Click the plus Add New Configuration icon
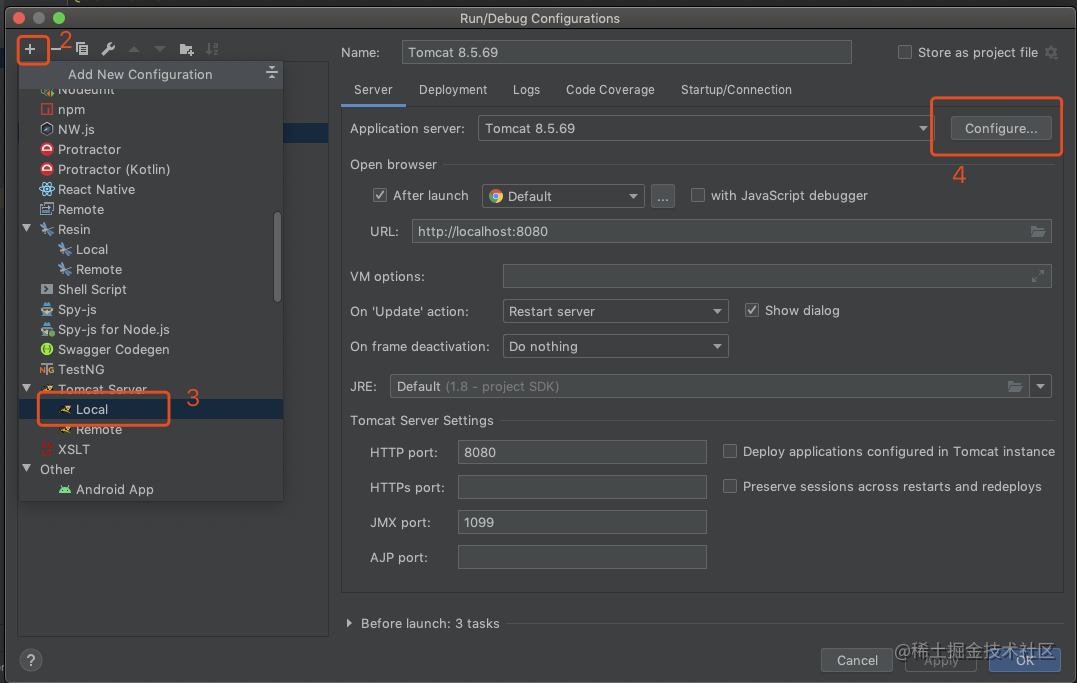Screen dimensions: 1077x683 30,49
